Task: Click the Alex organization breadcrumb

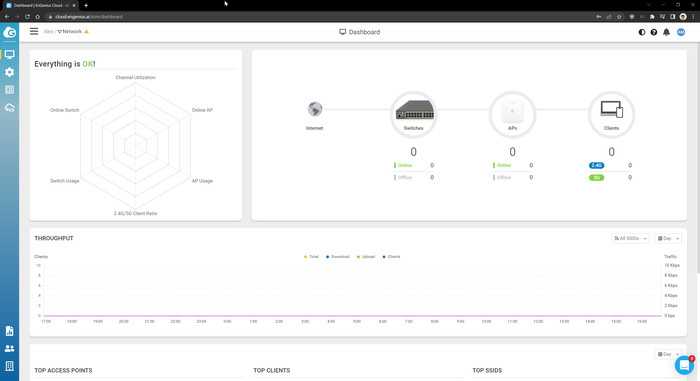Action: pyautogui.click(x=48, y=32)
